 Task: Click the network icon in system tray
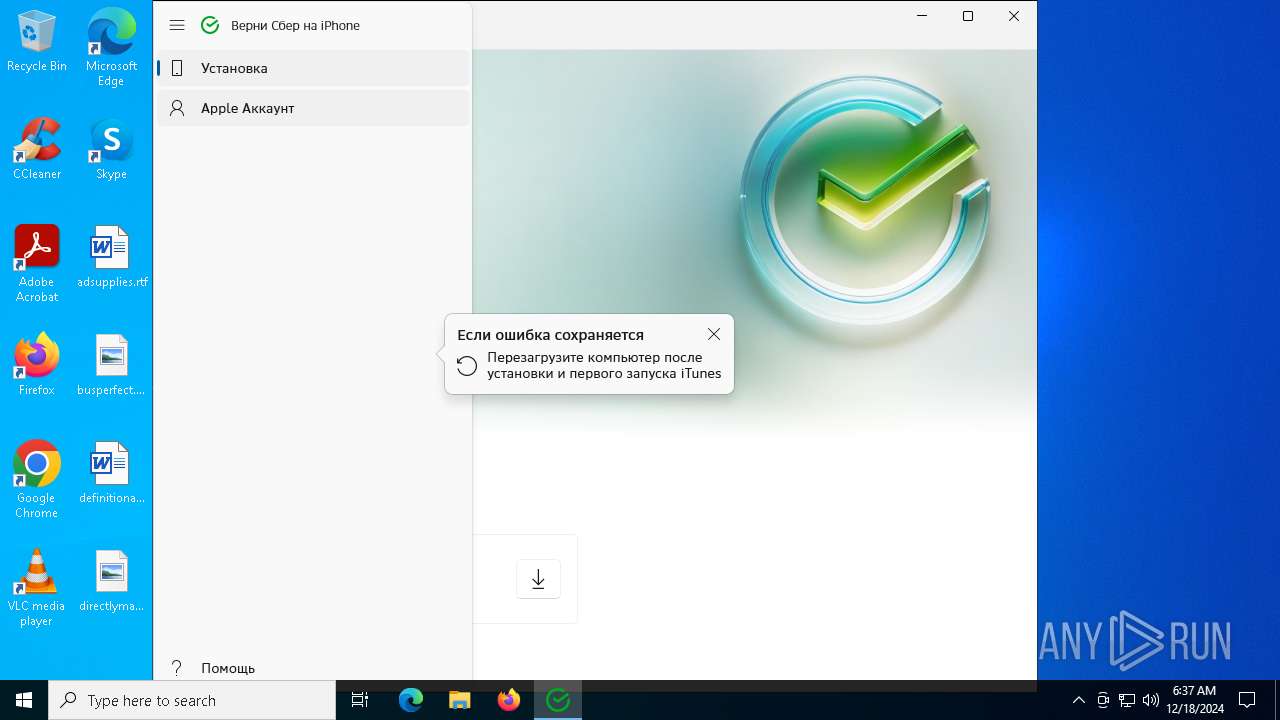click(x=1127, y=700)
